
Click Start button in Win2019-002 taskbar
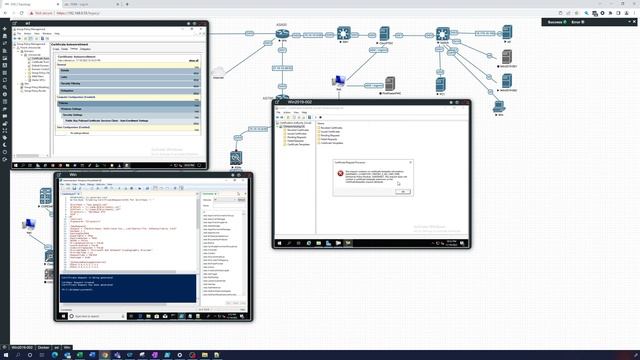(x=280, y=243)
